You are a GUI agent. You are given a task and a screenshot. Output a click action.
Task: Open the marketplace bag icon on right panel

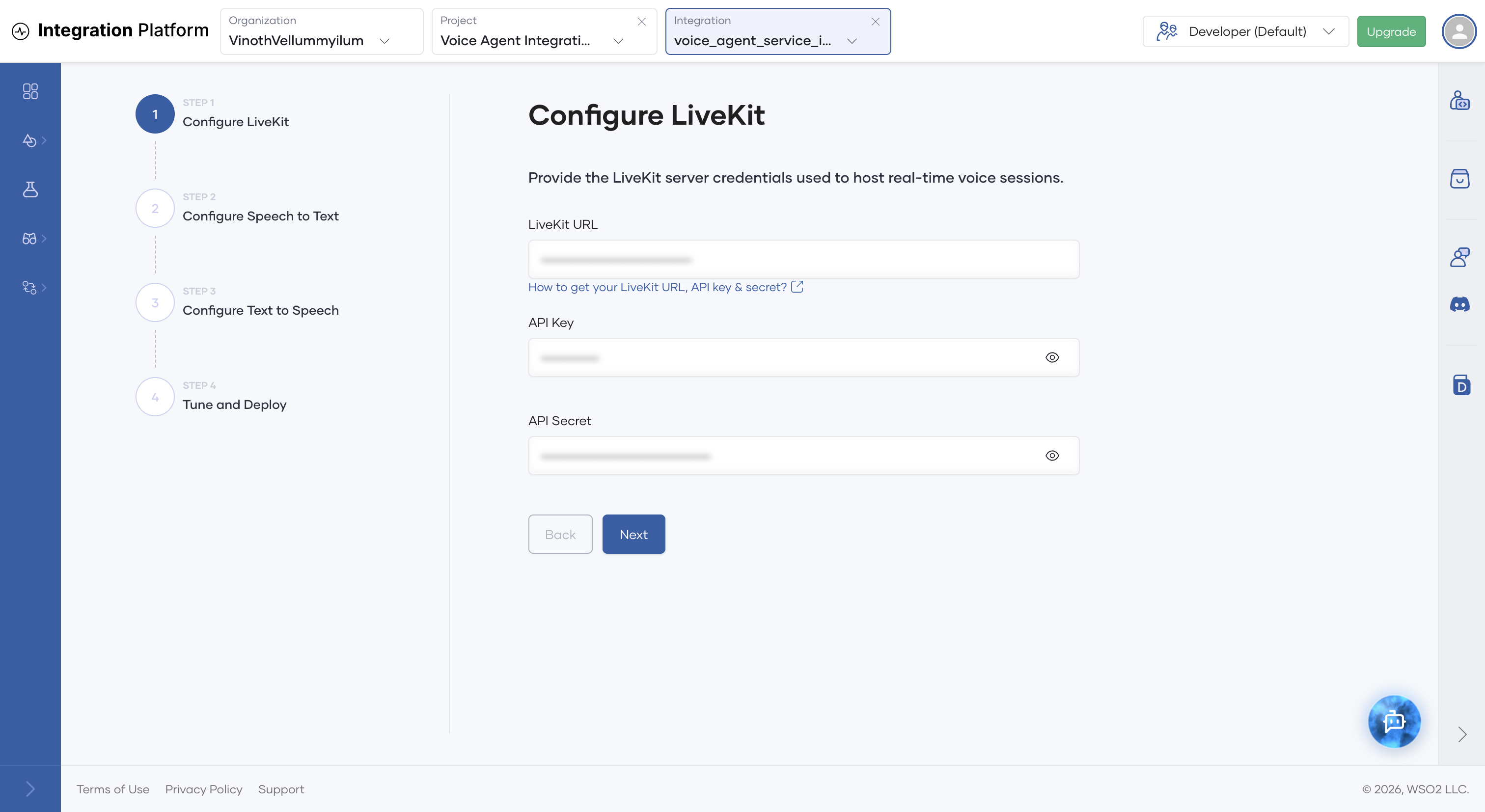click(1459, 179)
